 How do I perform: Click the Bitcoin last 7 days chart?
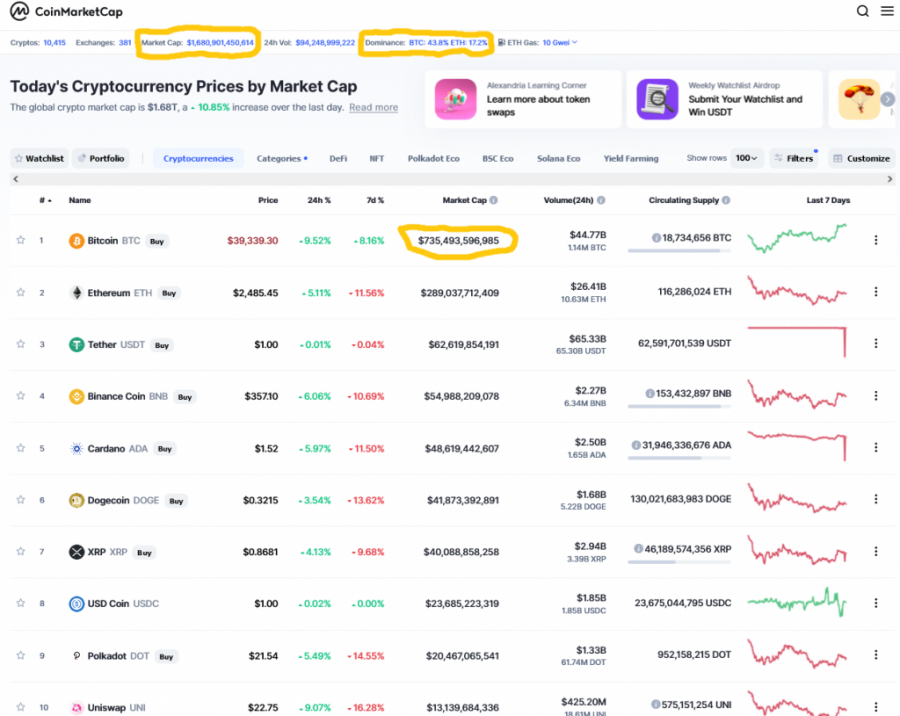point(797,238)
